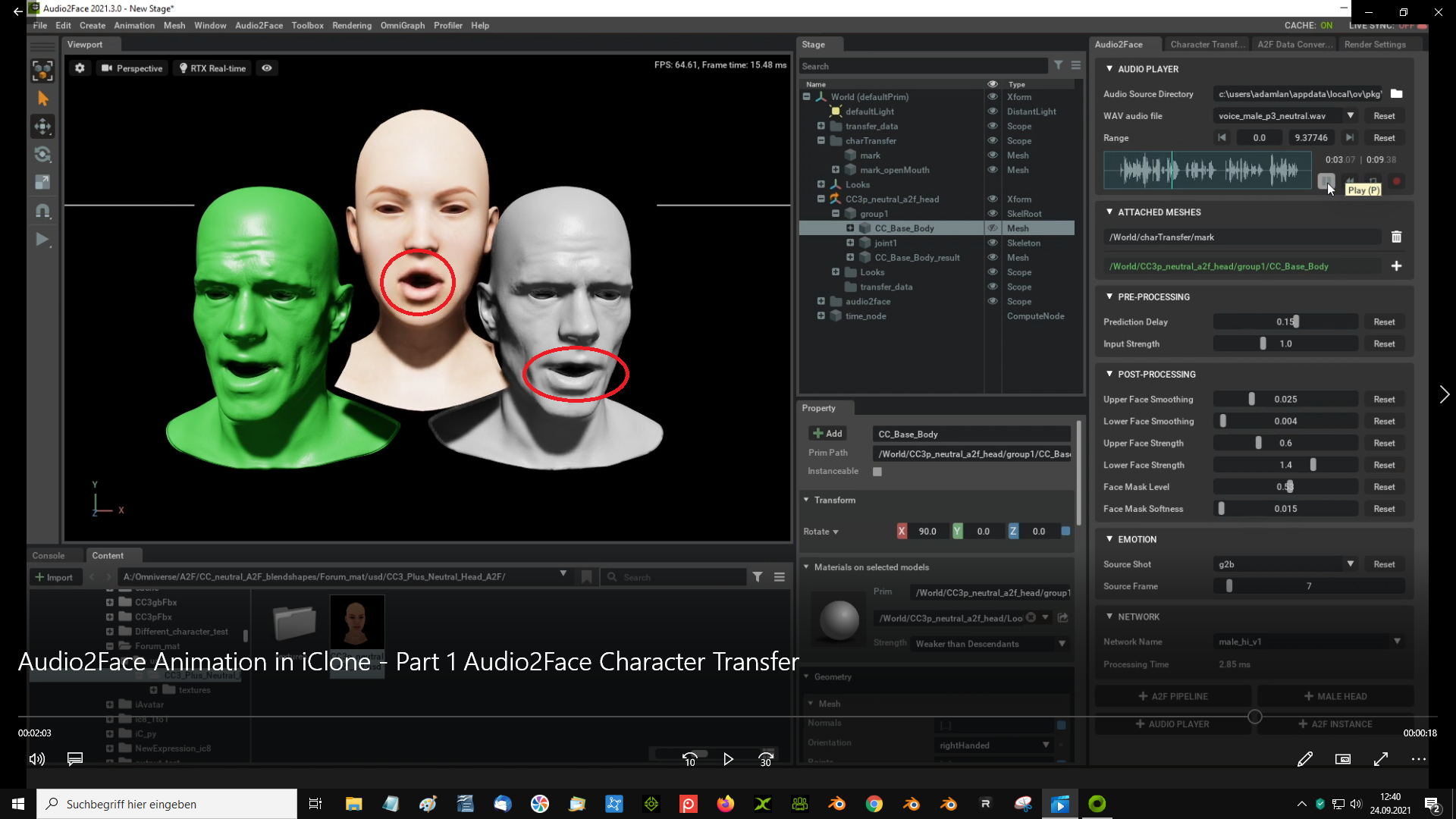
Task: Toggle the snap magnet tool
Action: tap(42, 211)
